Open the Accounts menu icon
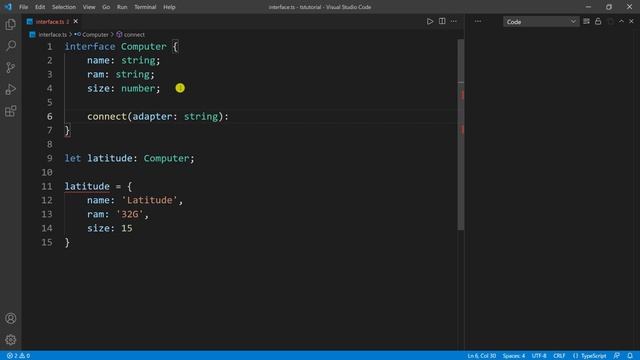Screen dimensions: 640x360 click(x=11, y=318)
